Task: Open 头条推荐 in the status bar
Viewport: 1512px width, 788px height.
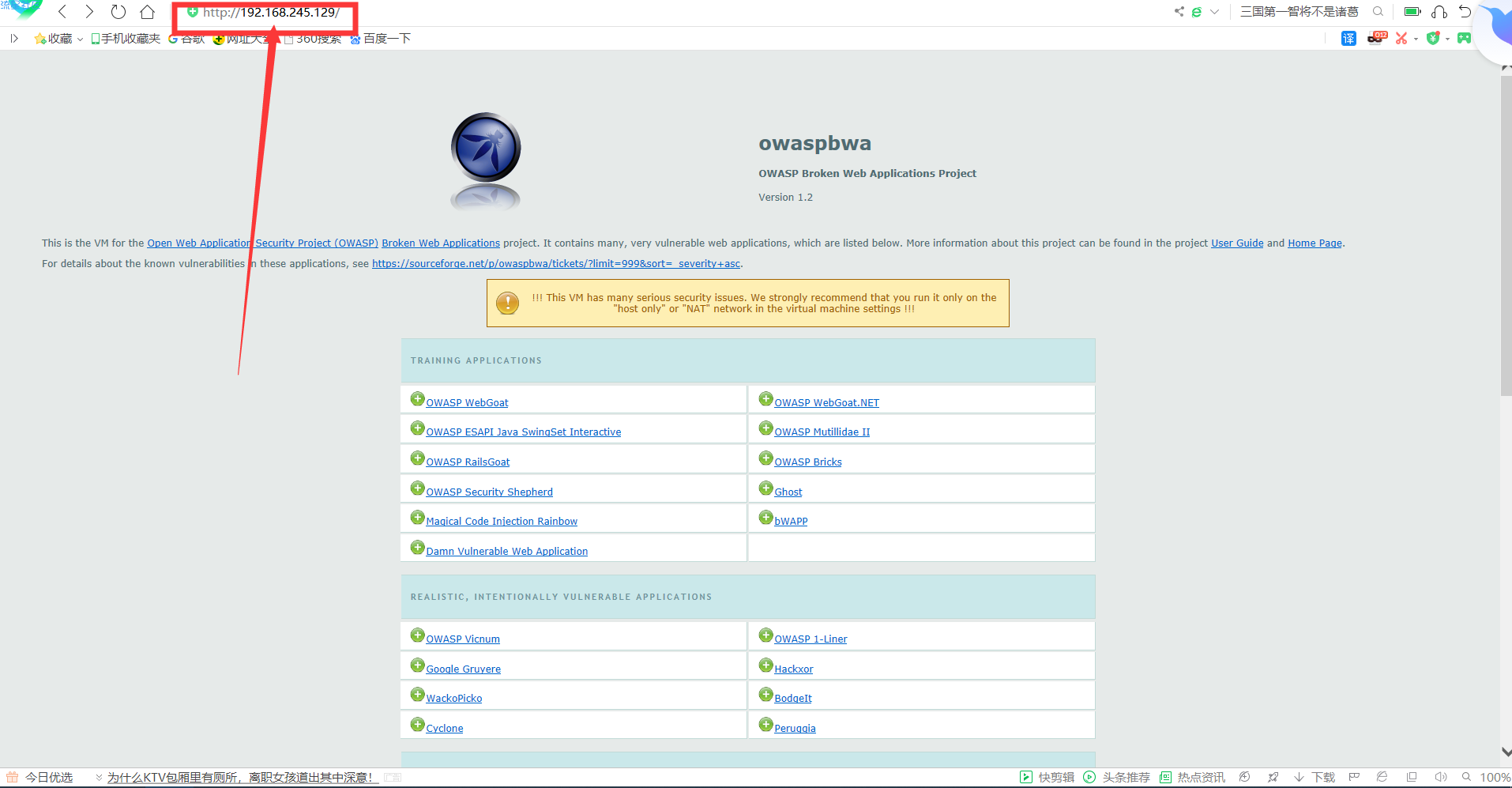Action: pos(1116,778)
